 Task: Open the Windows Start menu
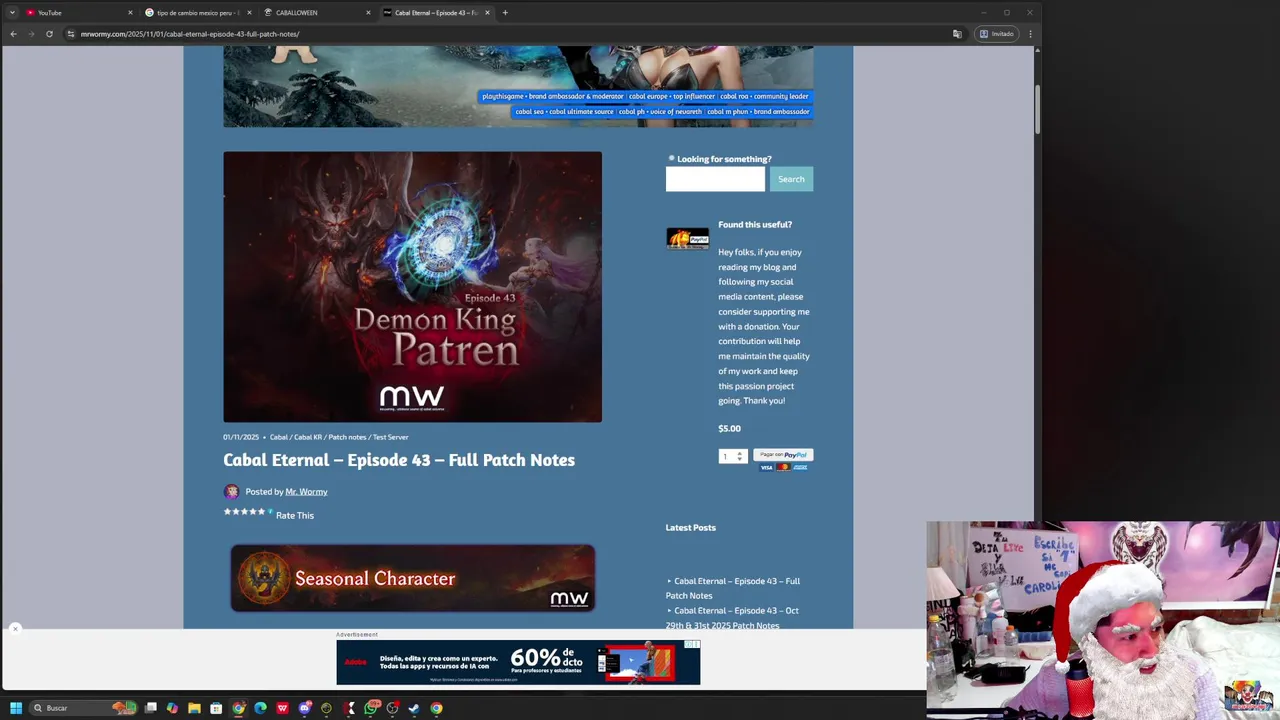[16, 708]
